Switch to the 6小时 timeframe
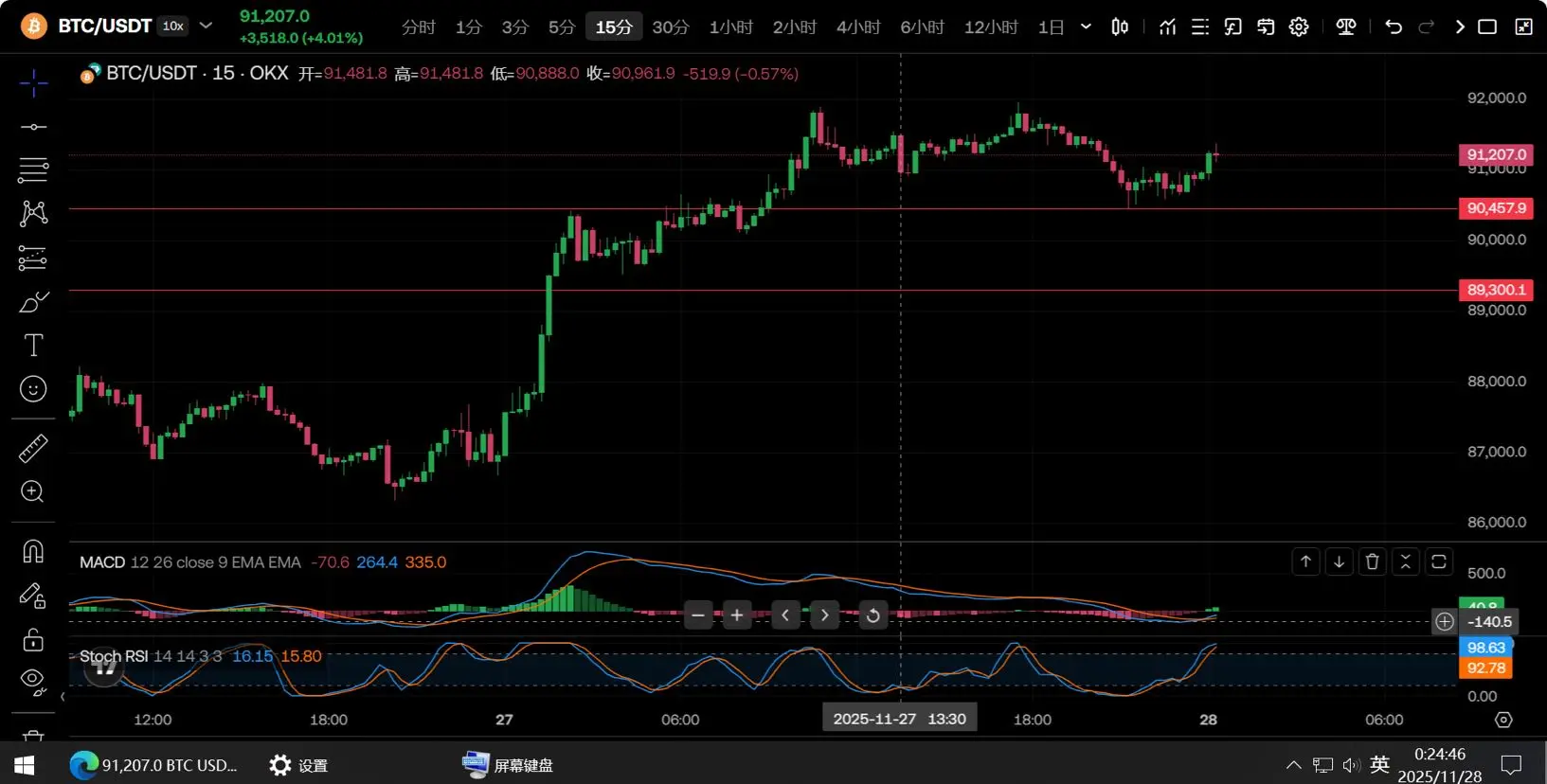The height and width of the screenshot is (784, 1547). (x=922, y=27)
